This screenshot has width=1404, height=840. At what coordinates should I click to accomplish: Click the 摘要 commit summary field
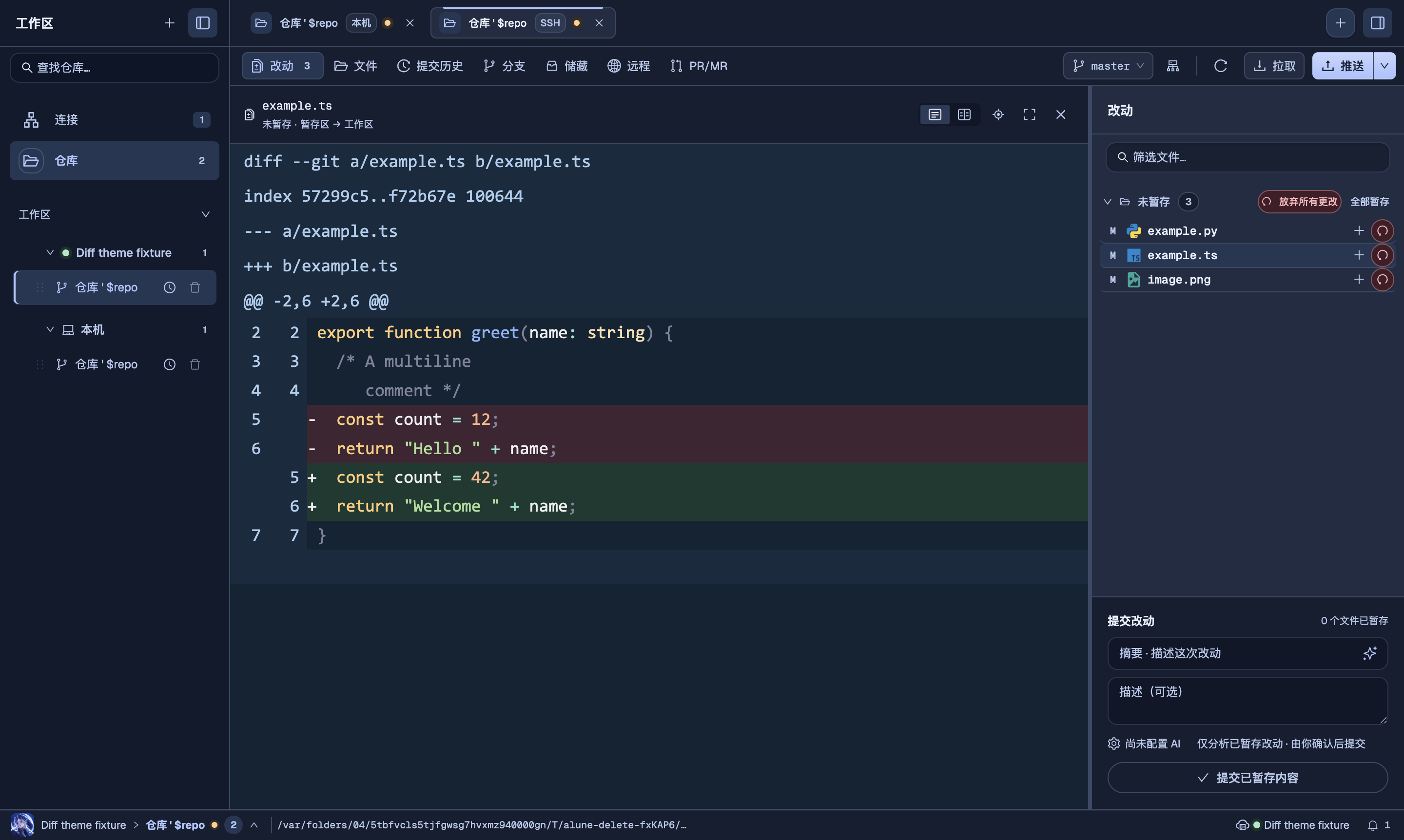(x=1248, y=654)
